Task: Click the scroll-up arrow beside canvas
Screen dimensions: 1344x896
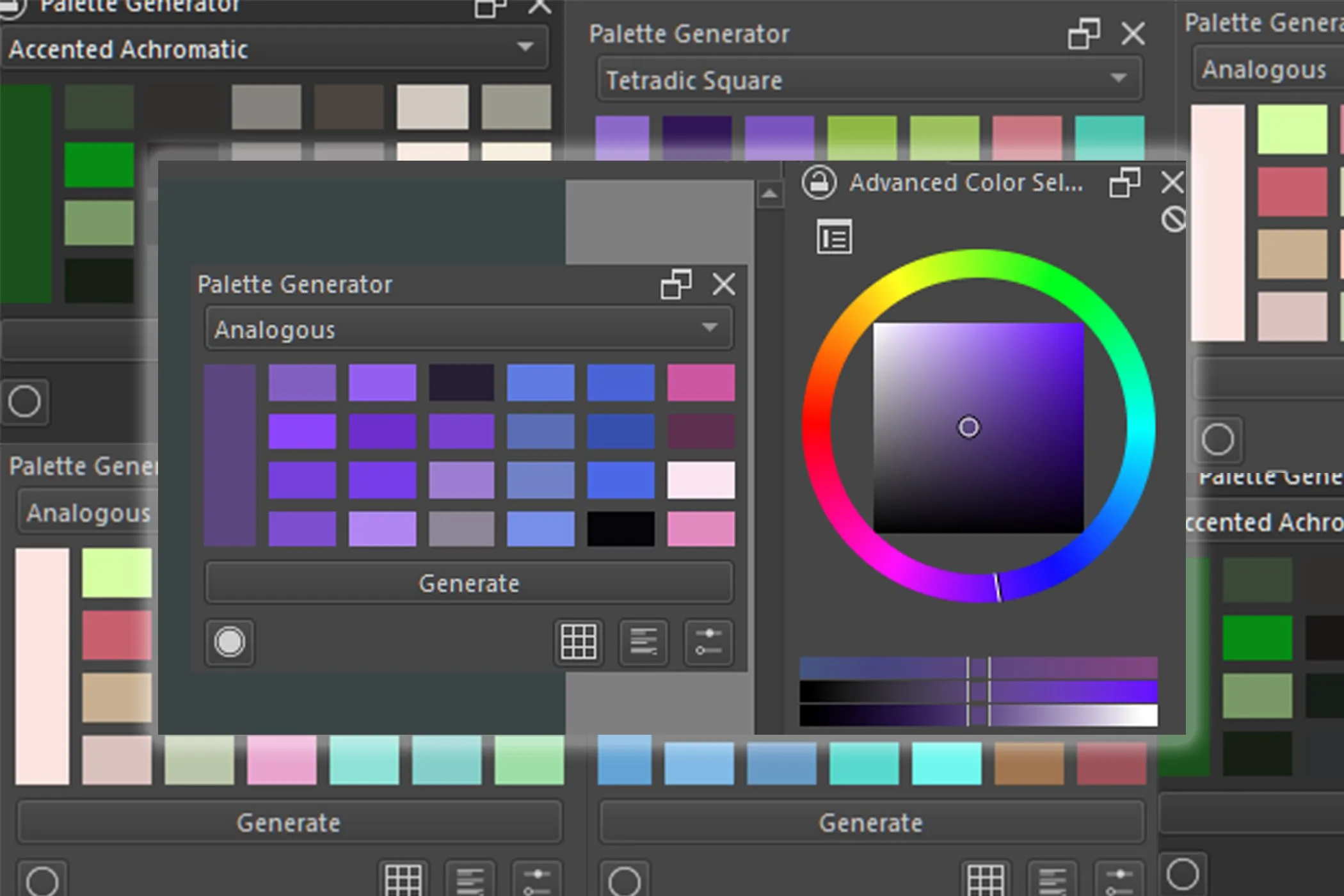Action: 770,193
